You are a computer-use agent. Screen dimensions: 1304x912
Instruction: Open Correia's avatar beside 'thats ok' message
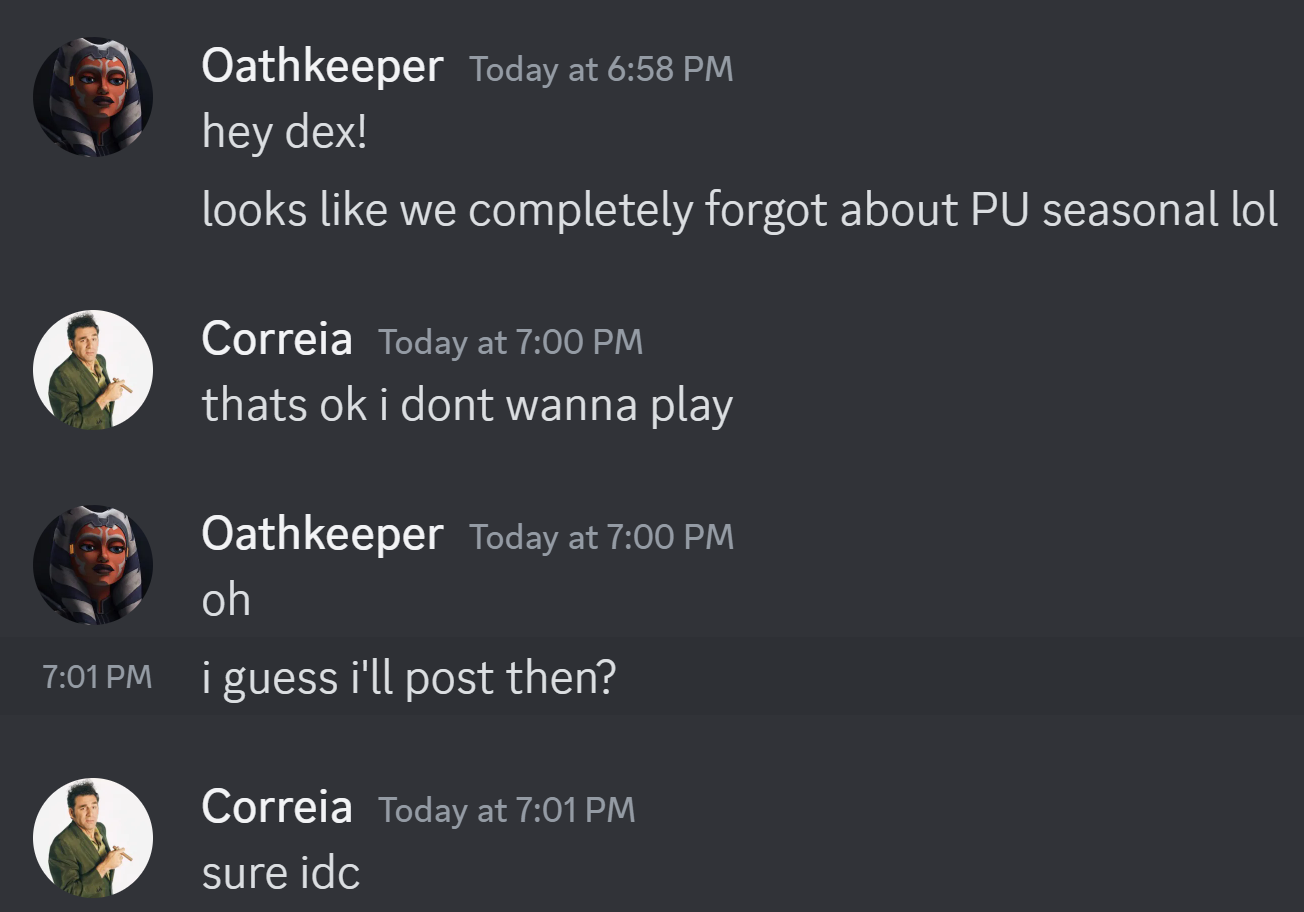[x=93, y=370]
